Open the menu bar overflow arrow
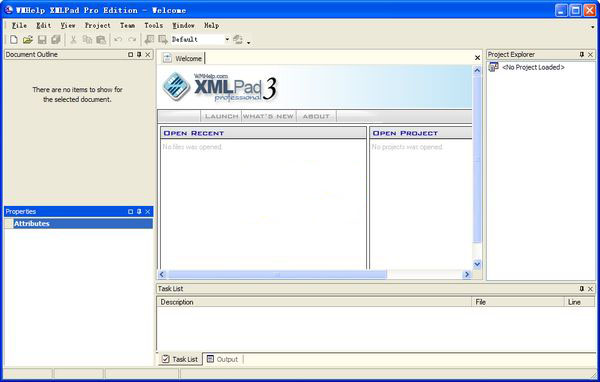This screenshot has height=382, width=600. 593,27
